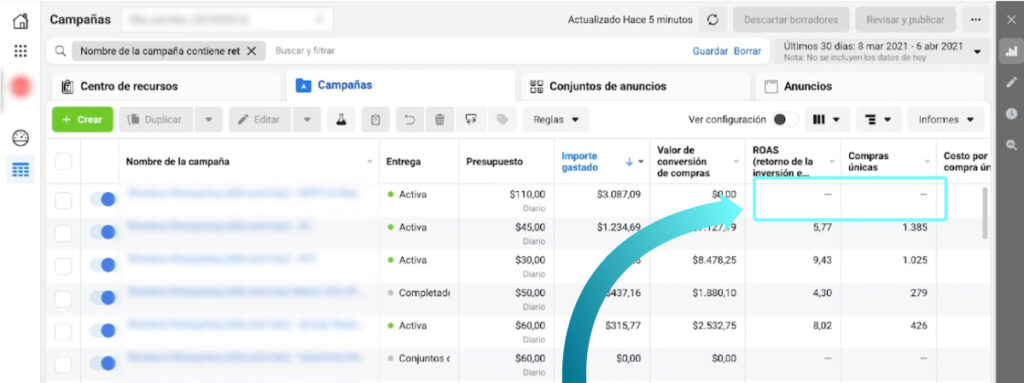Switch to Anuncios tab
Screen dimensions: 1024x383
[870, 86]
